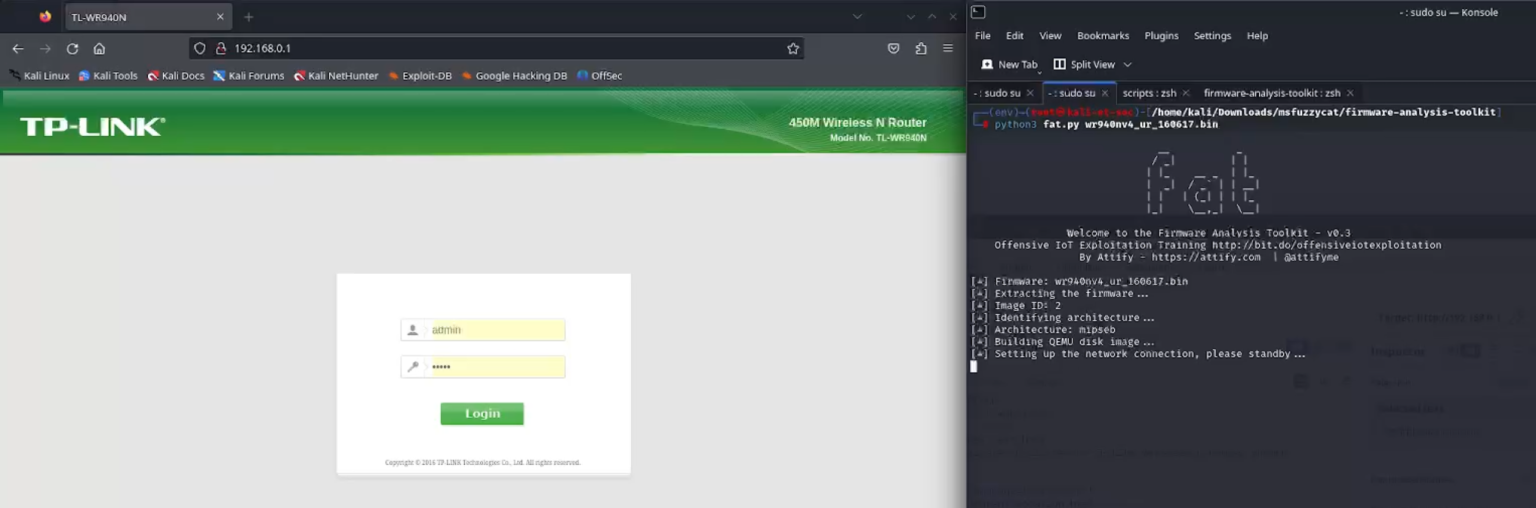
Task: Close the 'firmware-analysis-toolkit : zsh' tab
Action: (1350, 93)
